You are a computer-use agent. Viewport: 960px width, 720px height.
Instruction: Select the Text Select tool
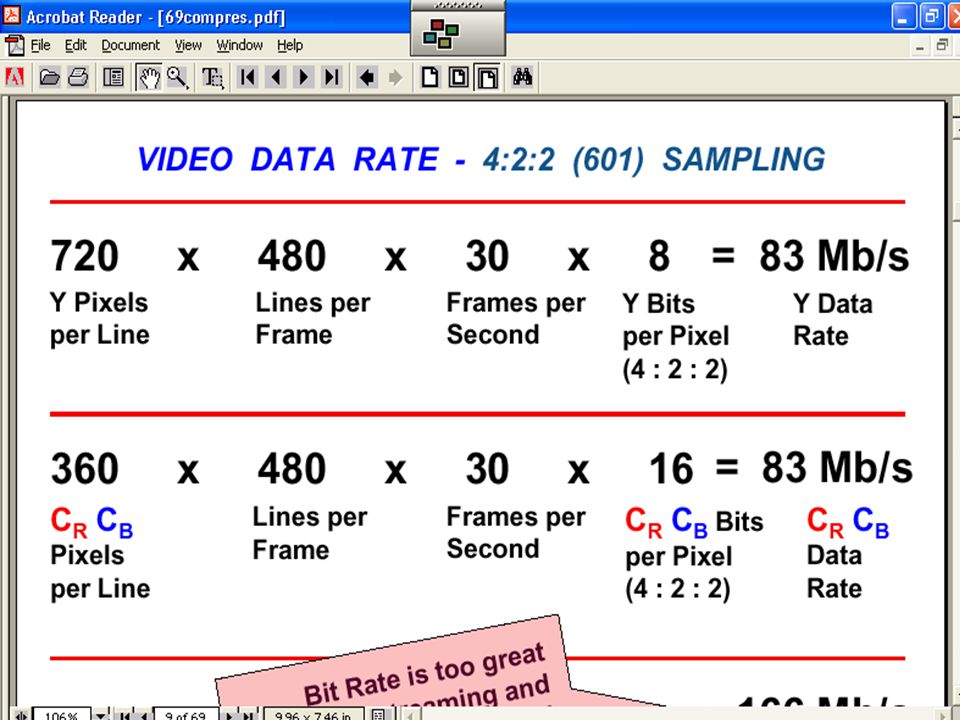pyautogui.click(x=212, y=78)
